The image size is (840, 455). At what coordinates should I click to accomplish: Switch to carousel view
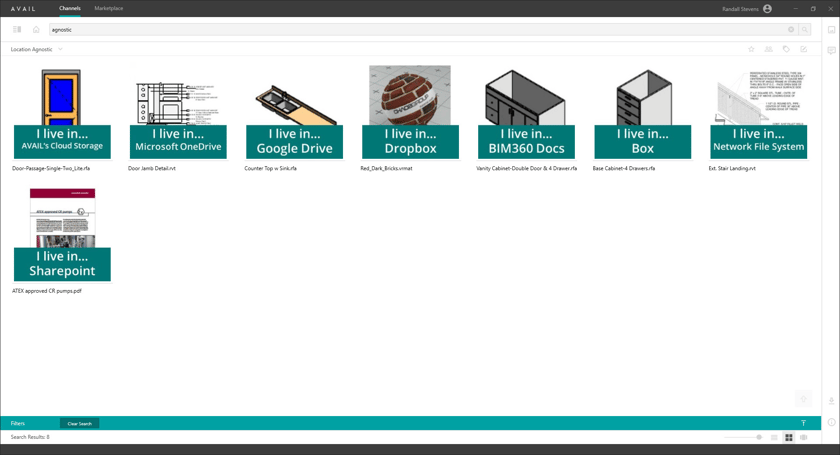804,437
